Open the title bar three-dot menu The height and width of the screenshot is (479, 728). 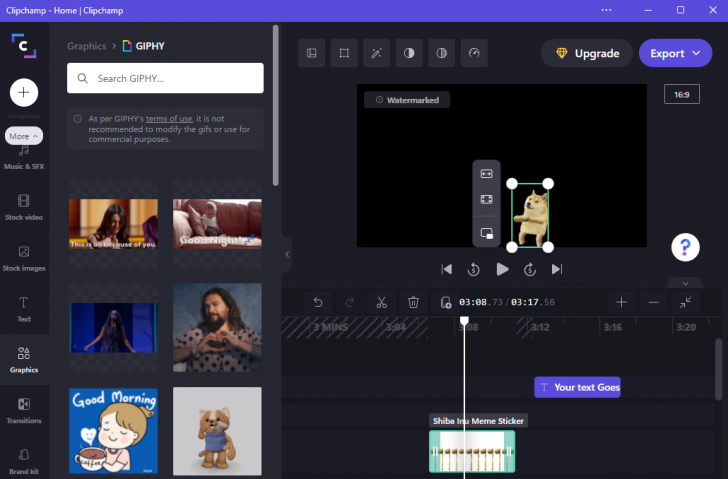pyautogui.click(x=606, y=10)
